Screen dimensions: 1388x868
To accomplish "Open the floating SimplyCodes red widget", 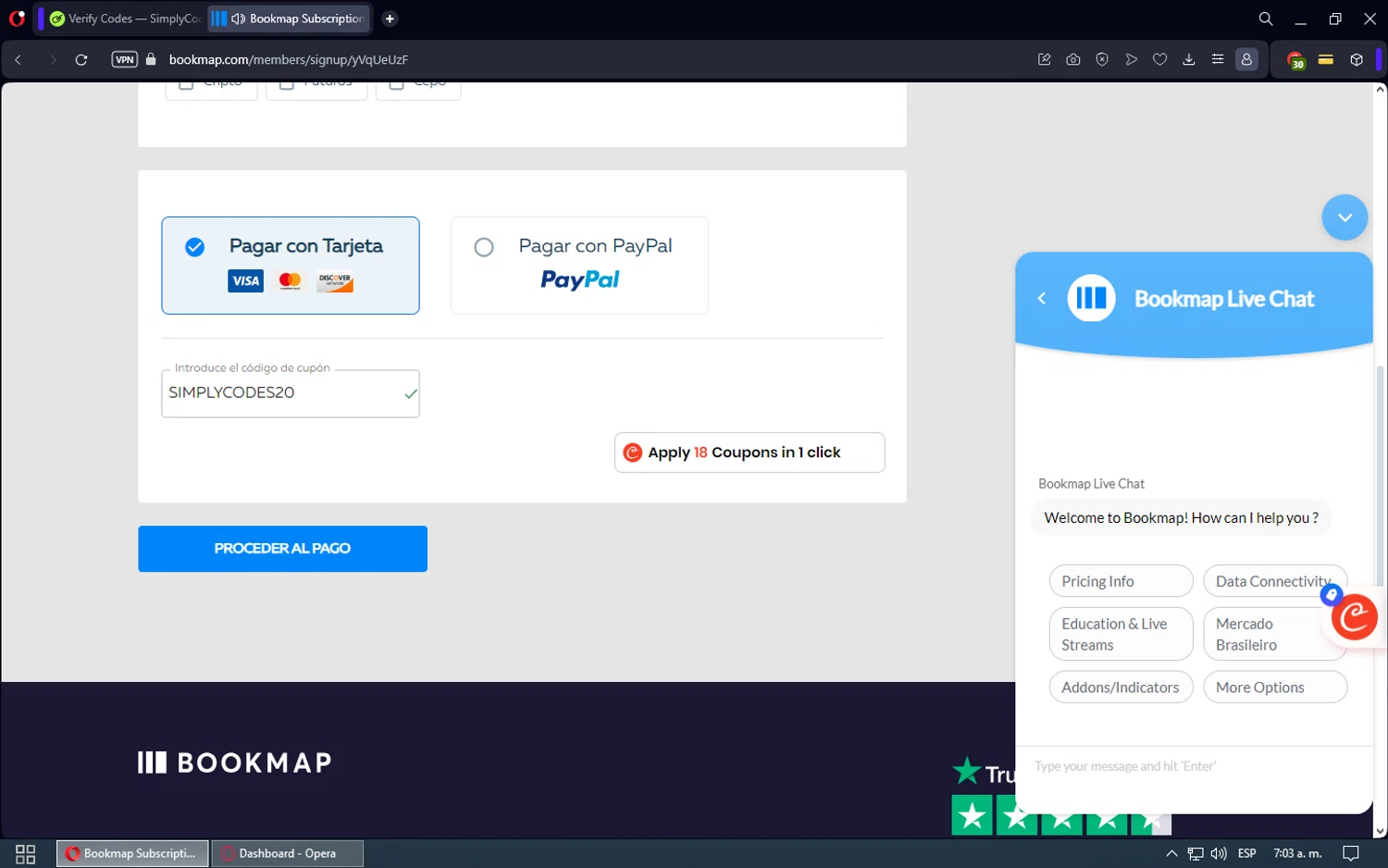I will point(1355,617).
